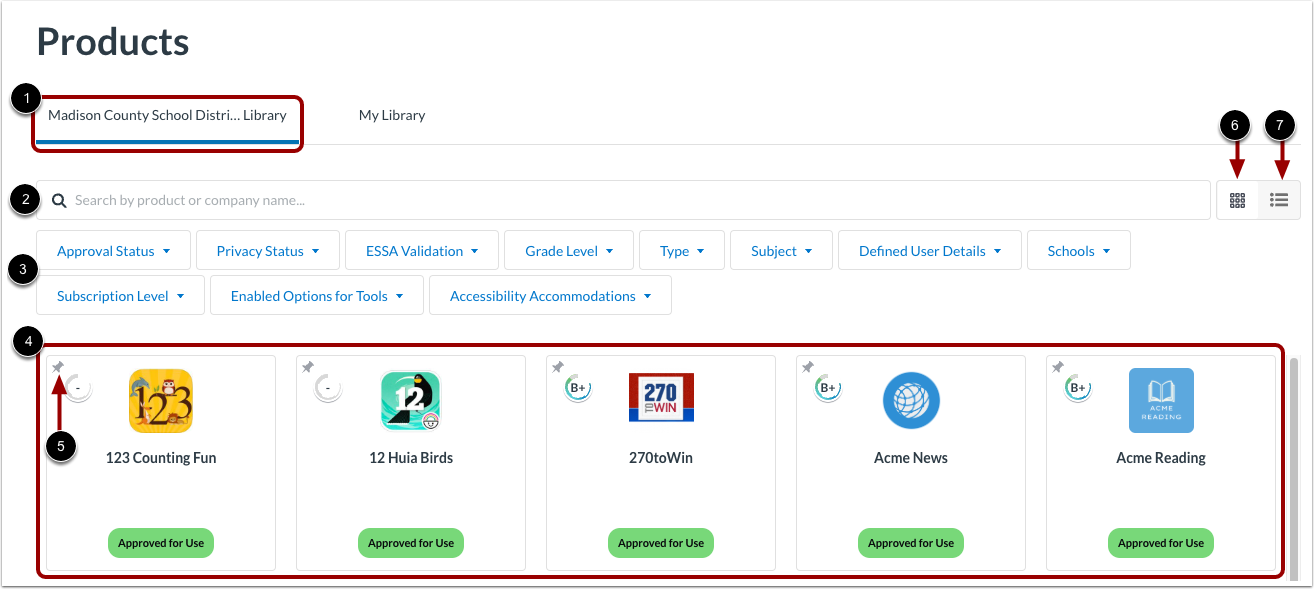Pin the 12 Huia Birds product
Image resolution: width=1314 pixels, height=589 pixels.
308,367
